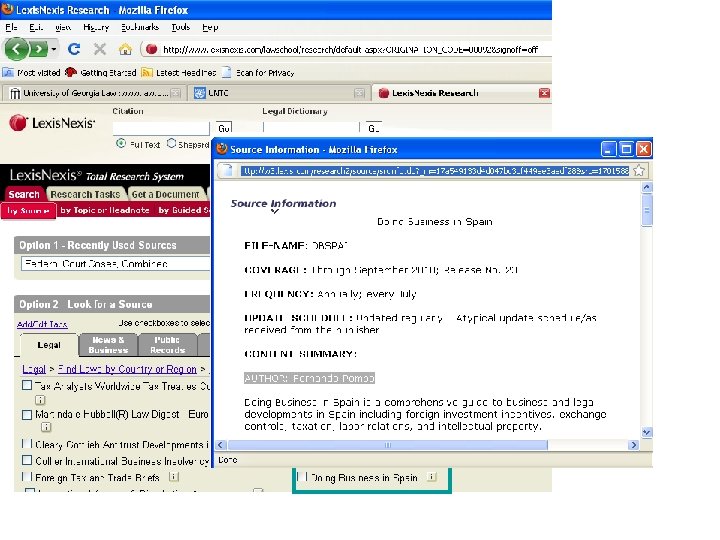
Task: Click the Firefox forward arrow button
Action: 39,49
